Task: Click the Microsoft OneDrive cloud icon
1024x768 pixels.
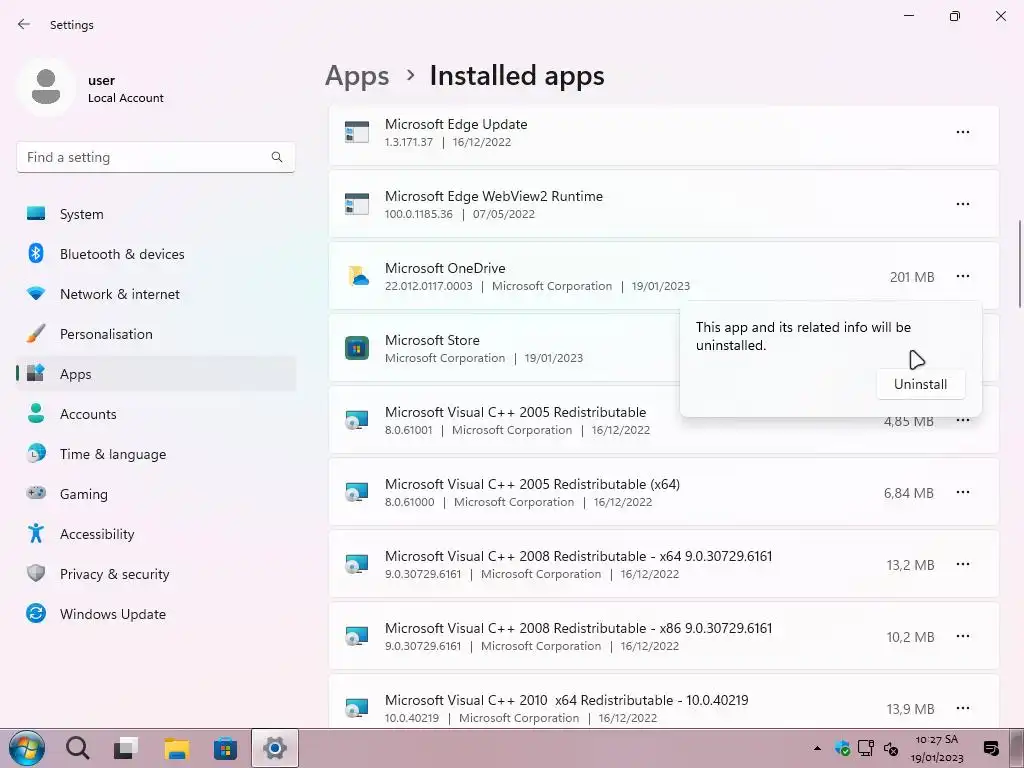Action: tap(357, 276)
